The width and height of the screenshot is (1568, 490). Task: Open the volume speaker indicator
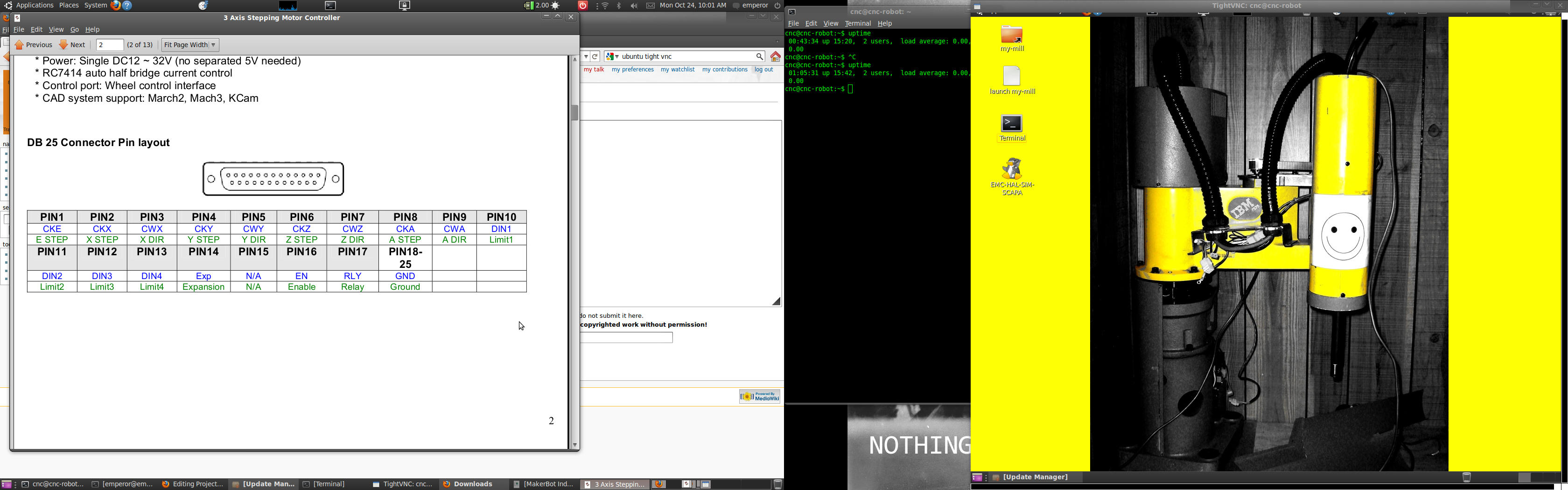(x=634, y=6)
